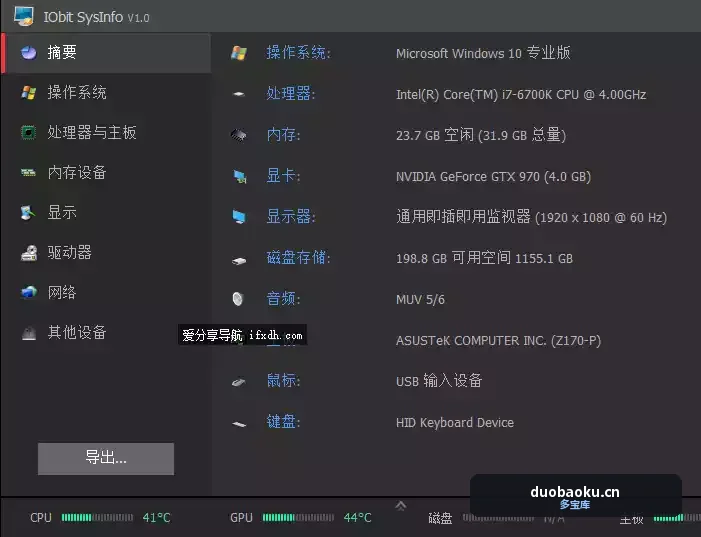Click the graphics card icon in the 显卡 row
This screenshot has height=537, width=701.
click(x=240, y=176)
